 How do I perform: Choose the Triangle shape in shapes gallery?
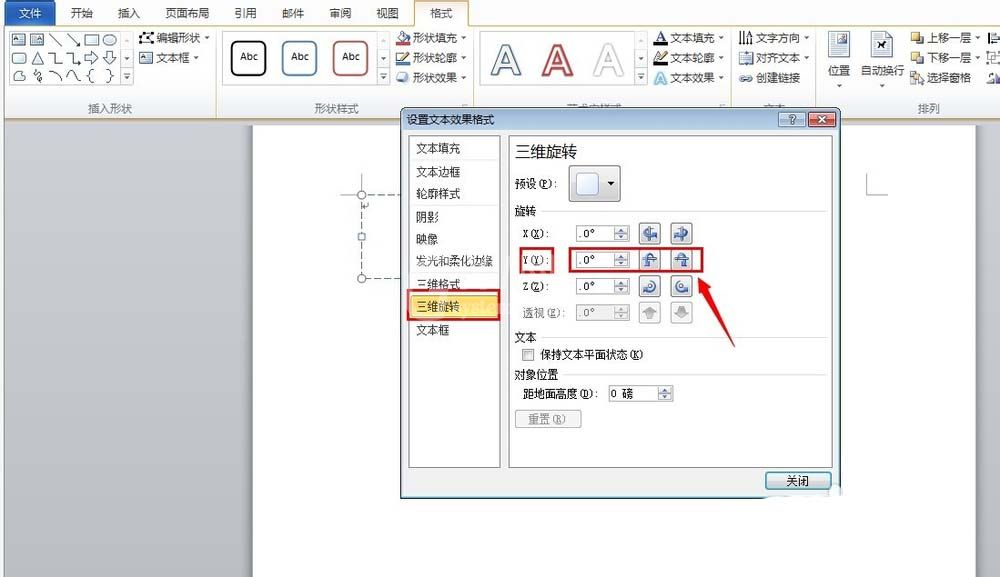(38, 58)
